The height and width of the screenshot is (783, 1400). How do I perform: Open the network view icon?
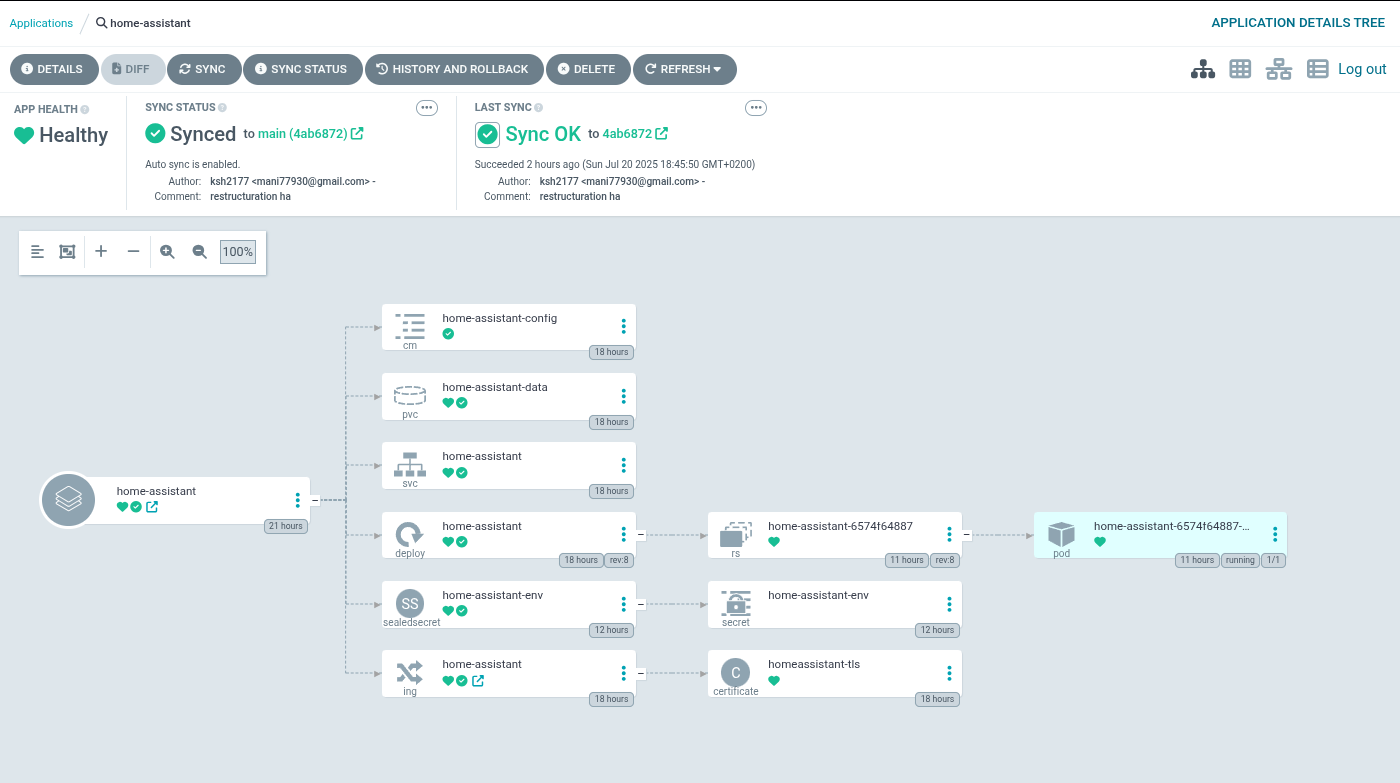coord(1278,69)
